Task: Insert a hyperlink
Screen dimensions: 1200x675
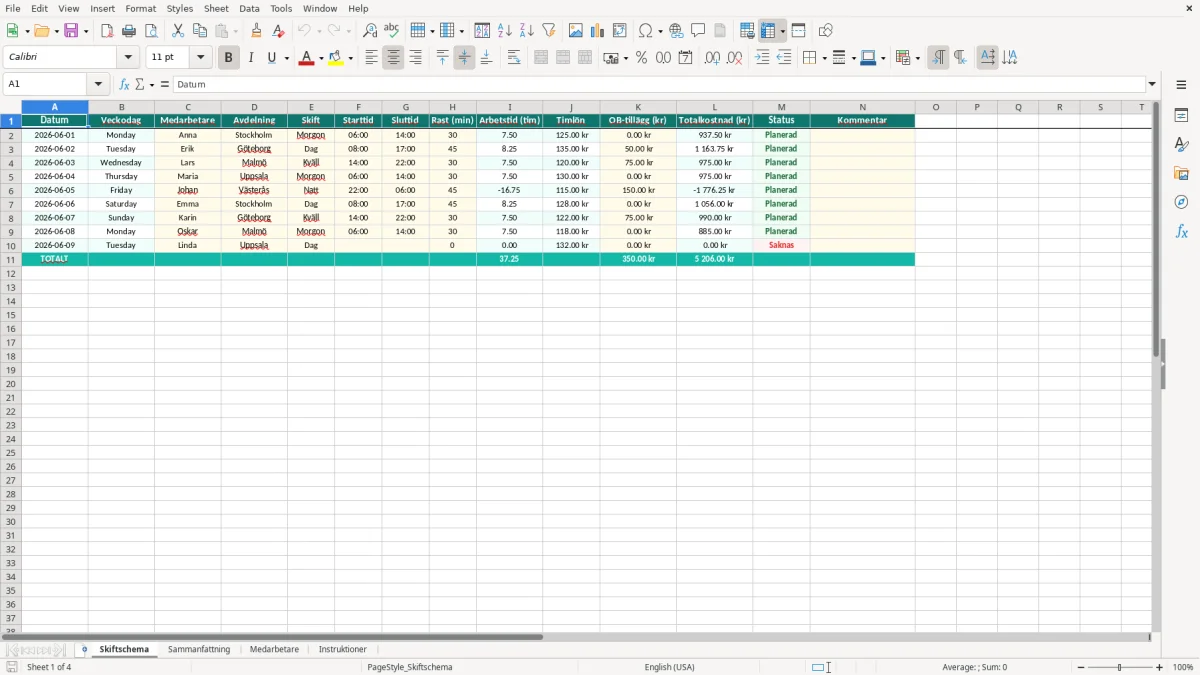Action: pos(676,30)
